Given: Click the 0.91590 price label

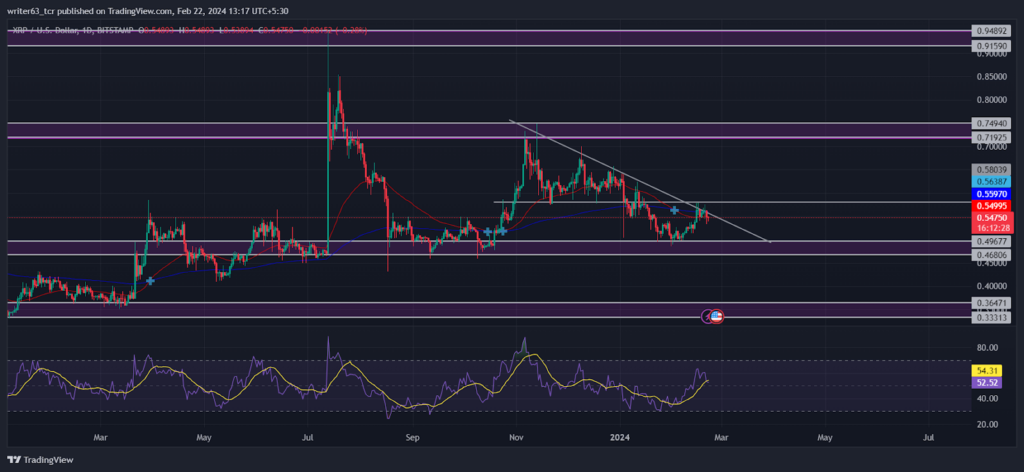Looking at the screenshot, I should pyautogui.click(x=991, y=46).
